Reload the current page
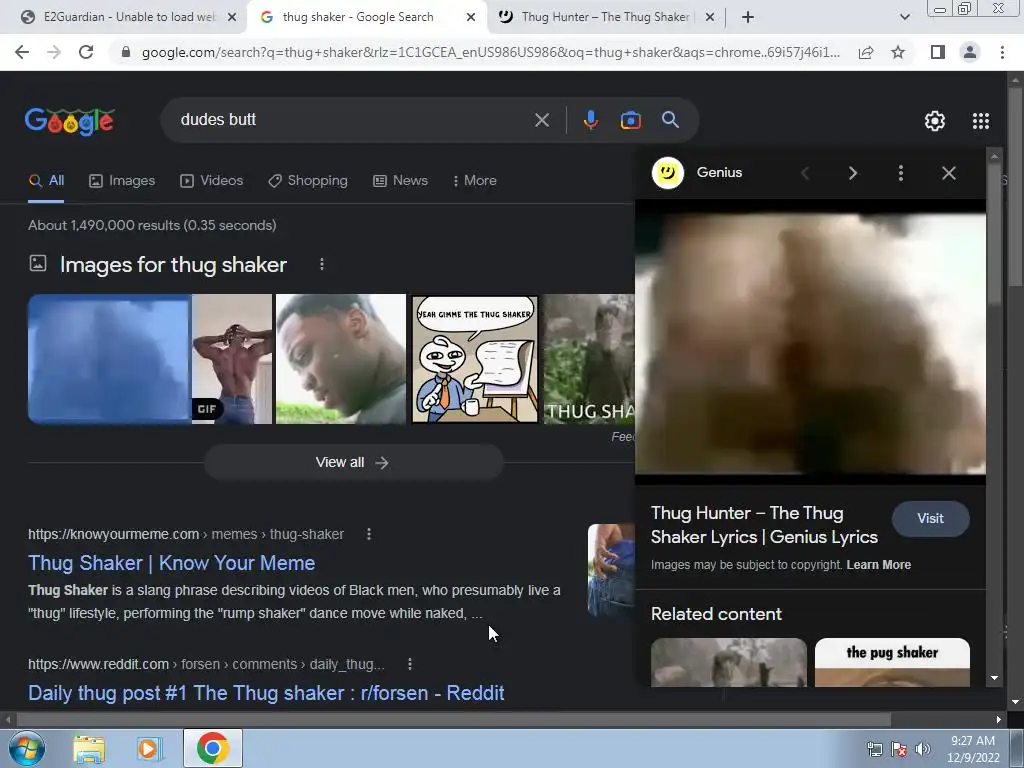 click(x=86, y=52)
